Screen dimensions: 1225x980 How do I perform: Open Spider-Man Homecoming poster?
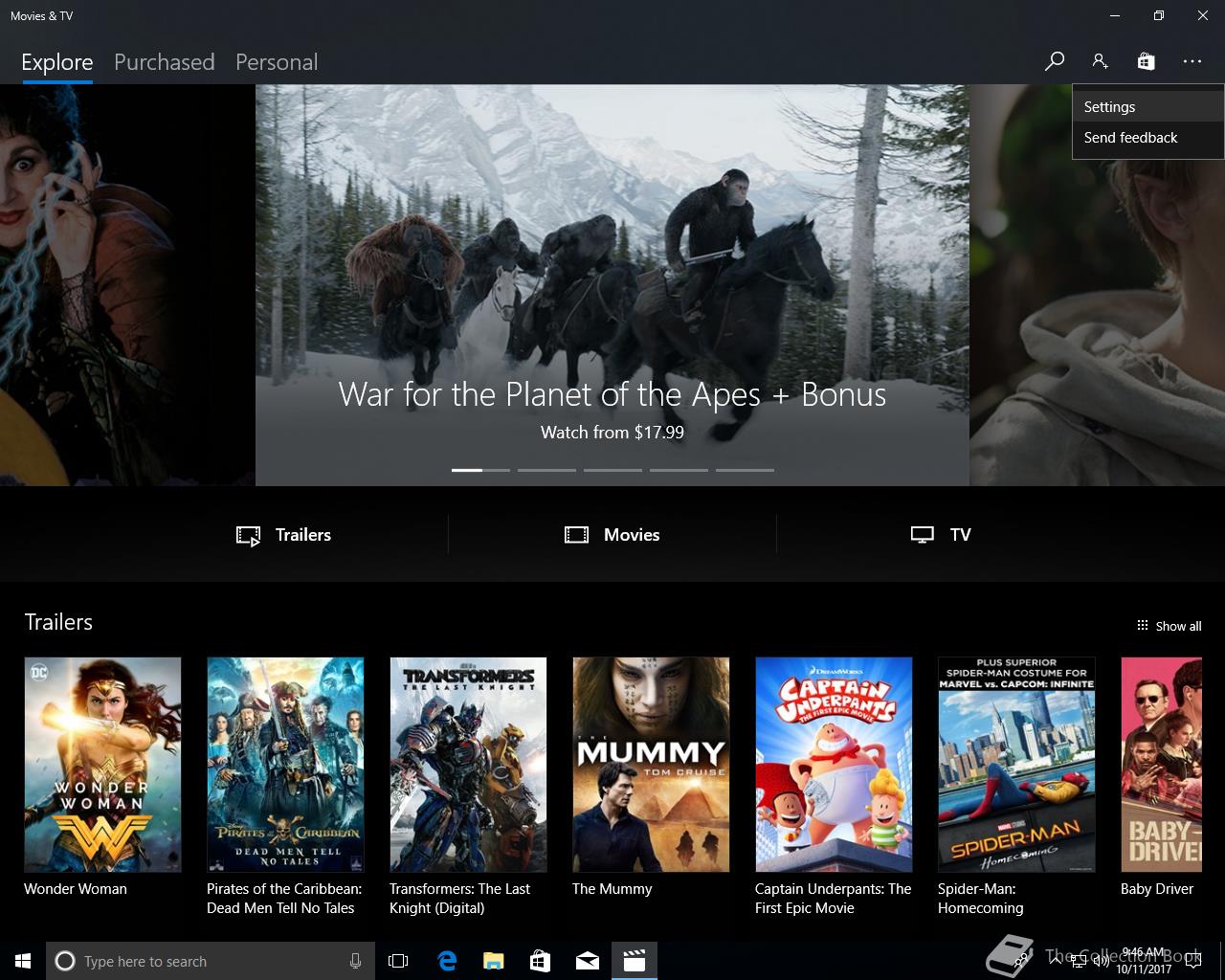(x=1016, y=765)
